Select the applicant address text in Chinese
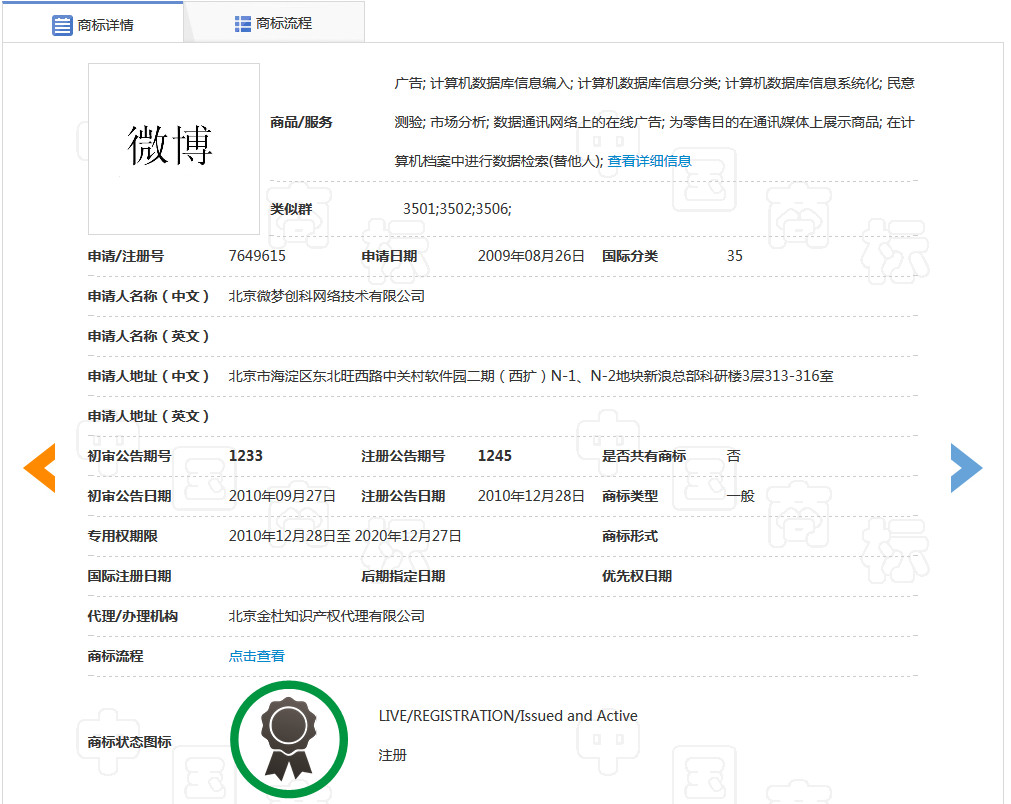This screenshot has width=1011, height=804. 531,376
